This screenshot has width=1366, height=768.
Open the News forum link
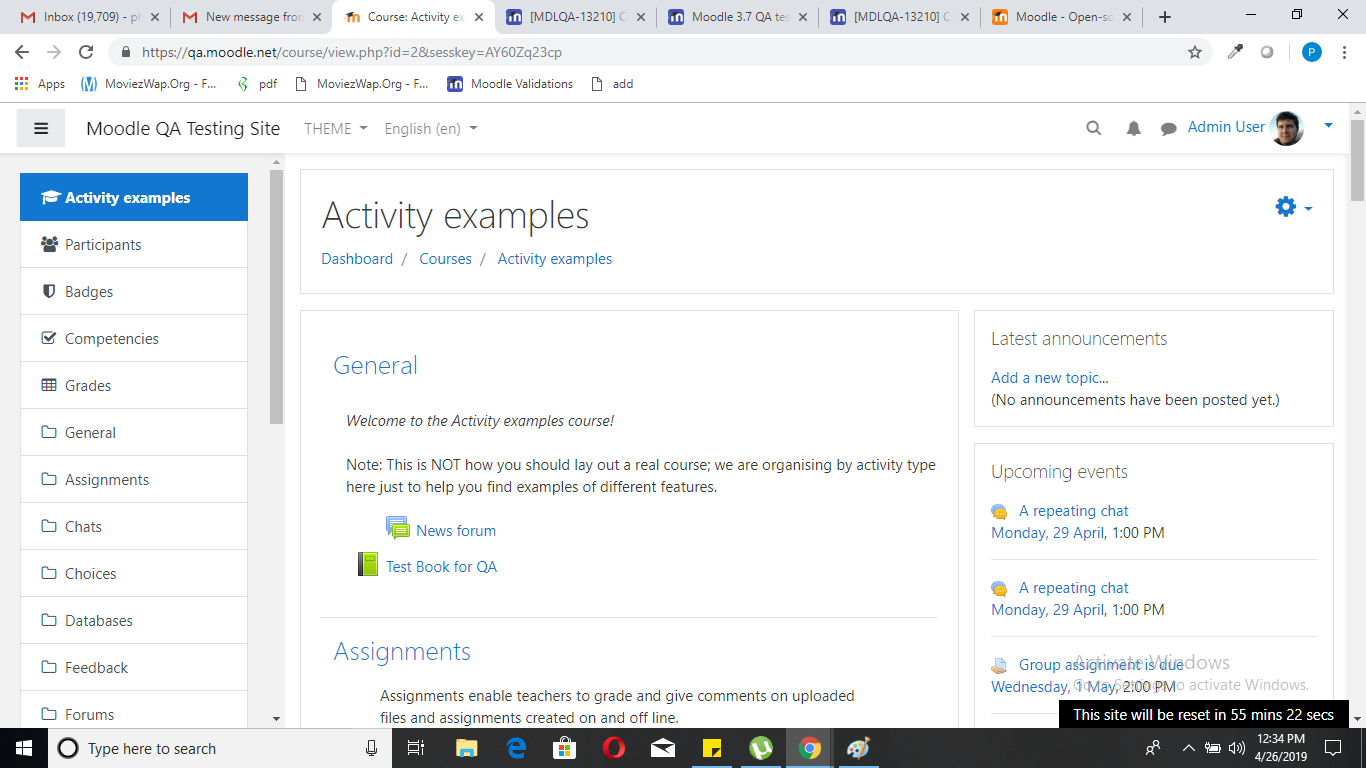(x=456, y=530)
